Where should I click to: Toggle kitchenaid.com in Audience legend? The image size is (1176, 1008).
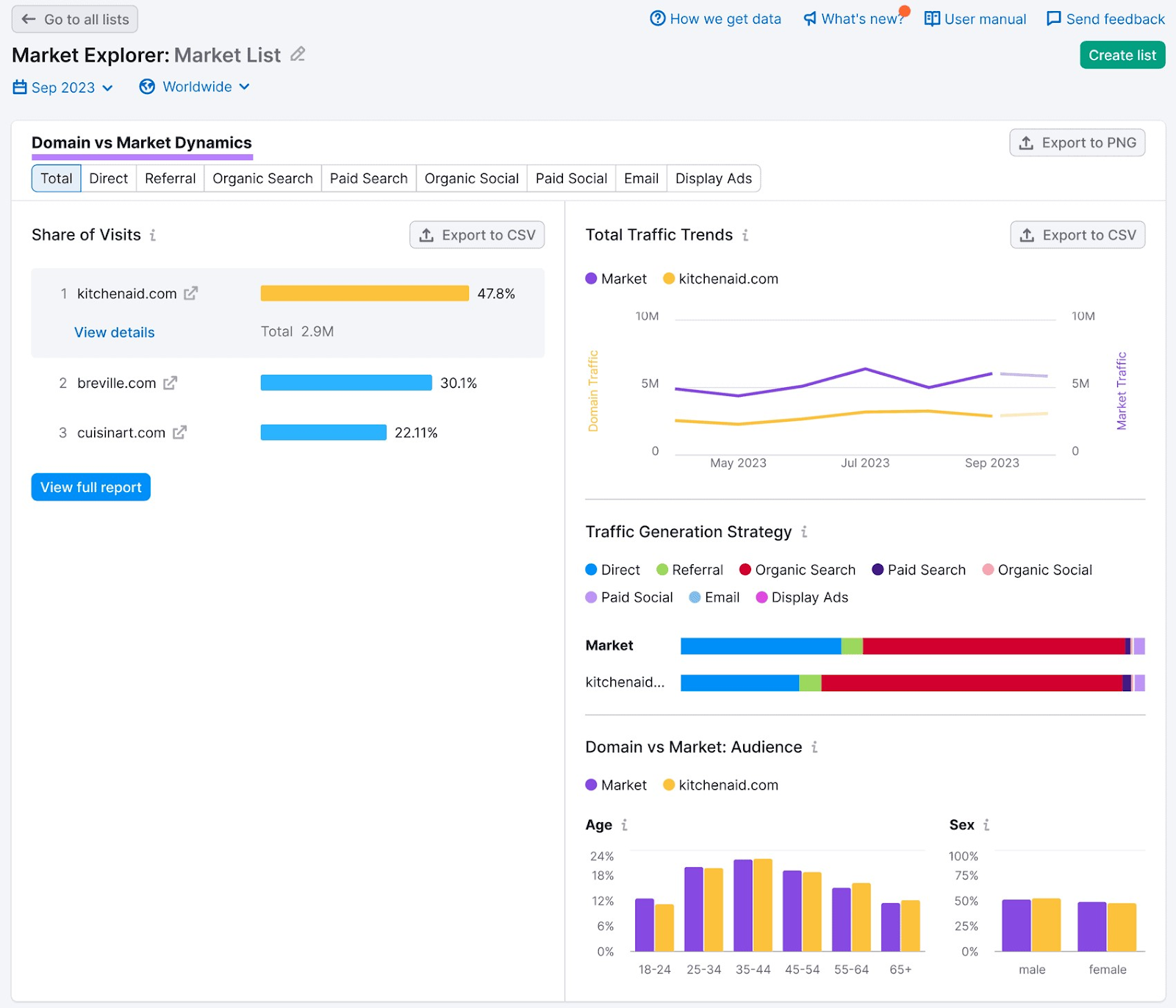click(720, 785)
